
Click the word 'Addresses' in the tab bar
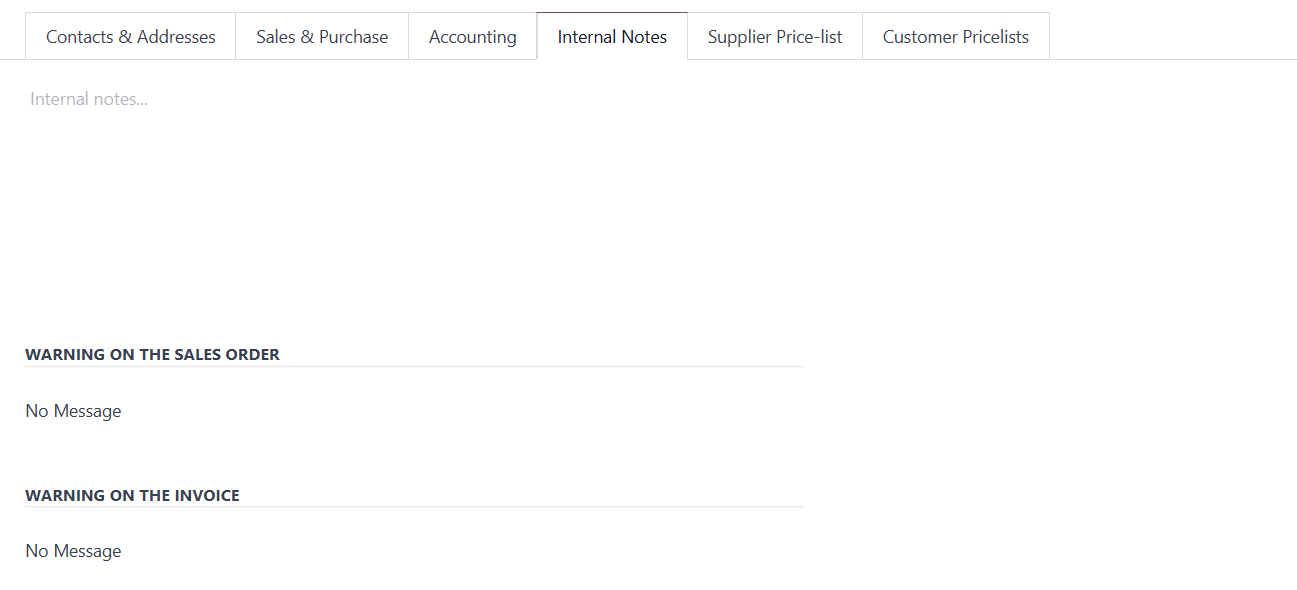[x=176, y=37]
